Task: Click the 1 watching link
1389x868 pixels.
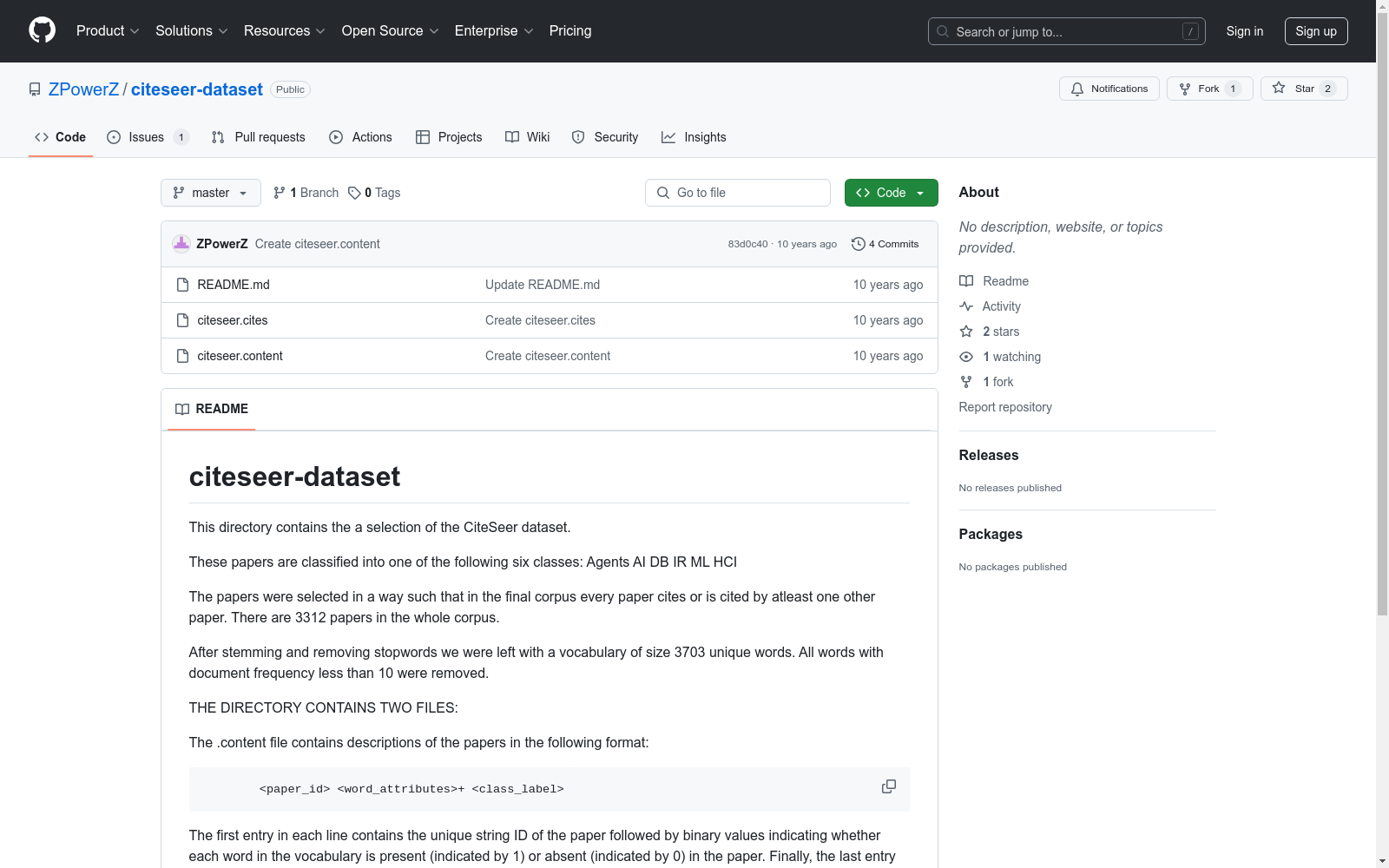Action: pyautogui.click(x=1012, y=357)
